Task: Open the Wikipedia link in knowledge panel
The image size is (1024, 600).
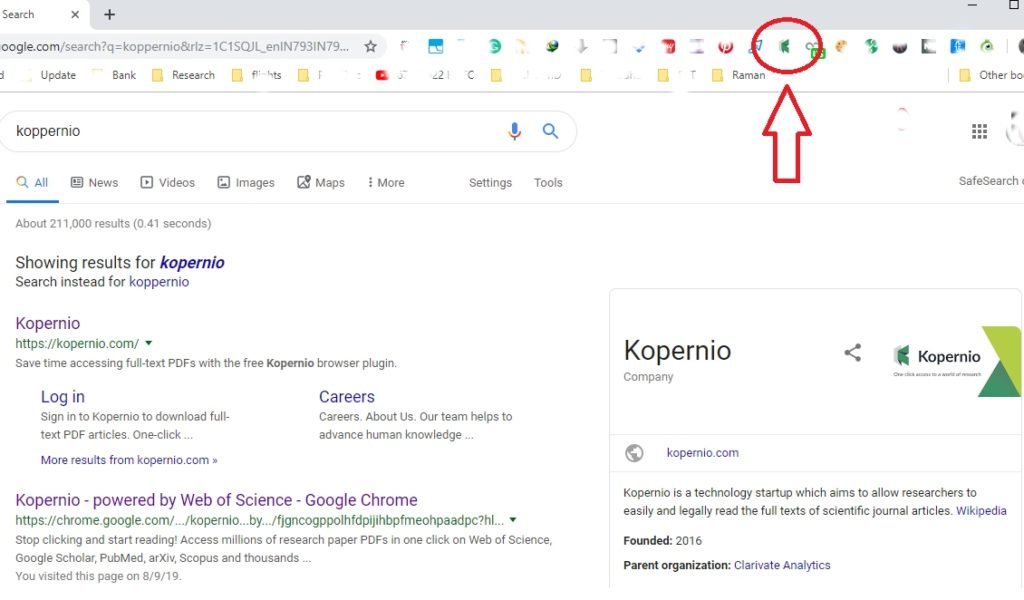Action: pyautogui.click(x=981, y=511)
